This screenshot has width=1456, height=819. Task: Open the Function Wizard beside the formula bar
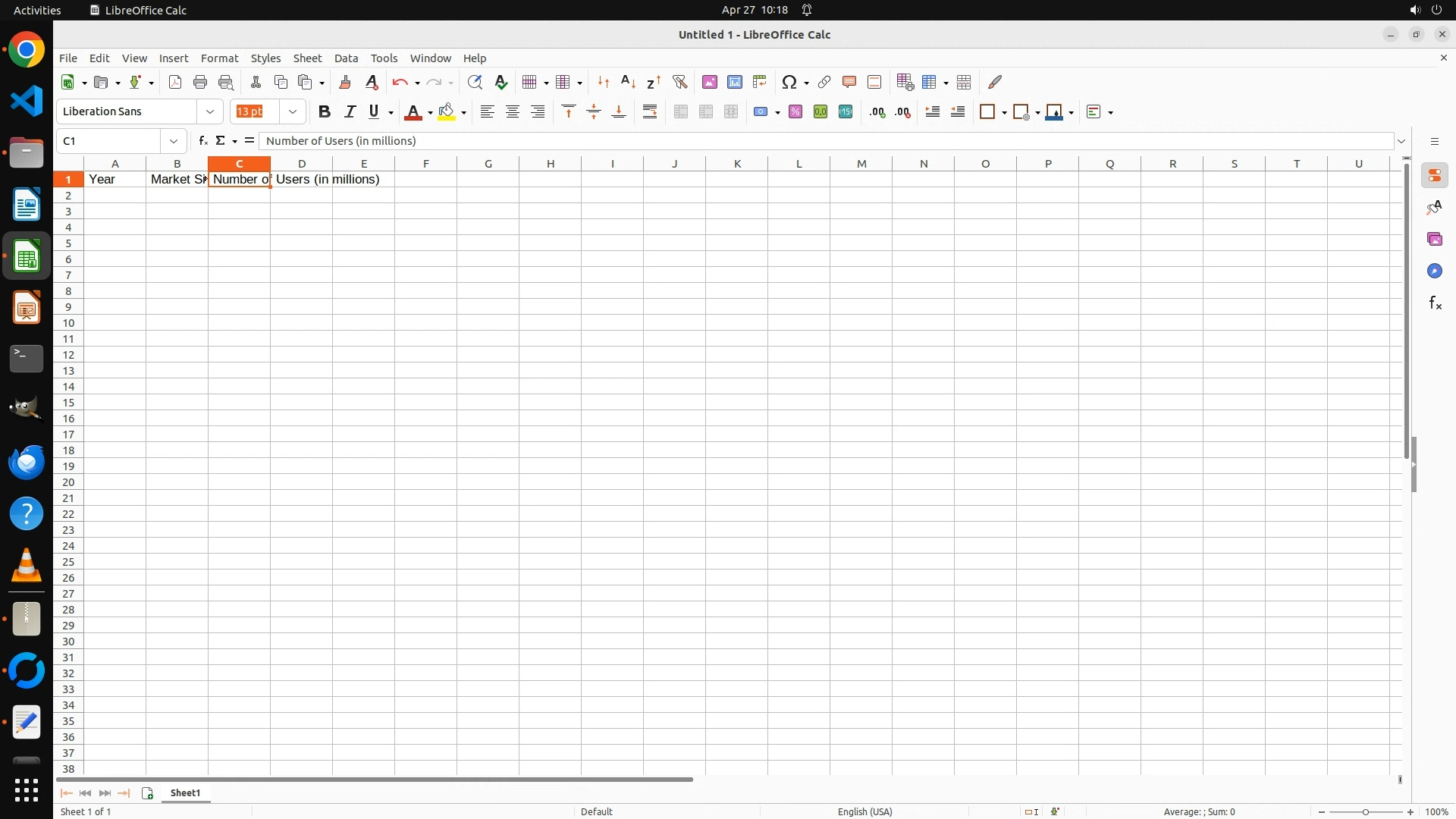202,141
